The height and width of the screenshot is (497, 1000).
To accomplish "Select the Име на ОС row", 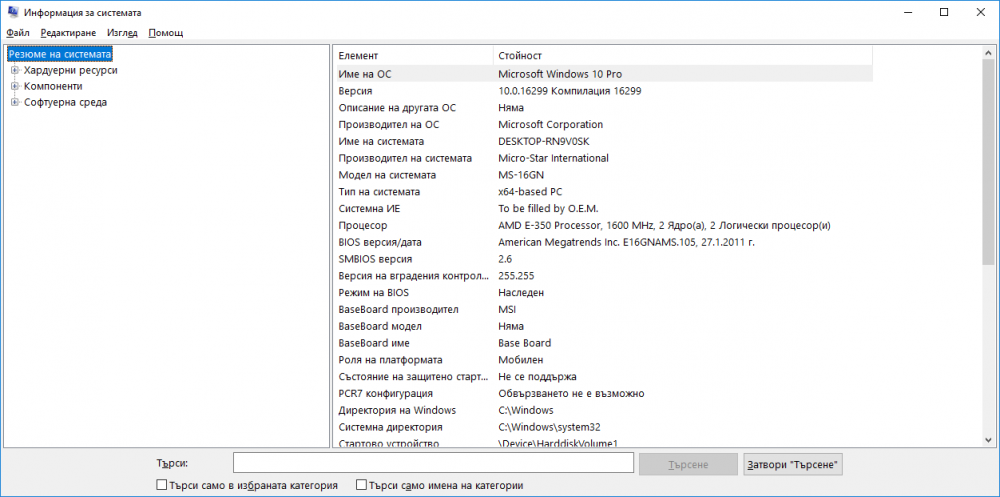I will [603, 74].
